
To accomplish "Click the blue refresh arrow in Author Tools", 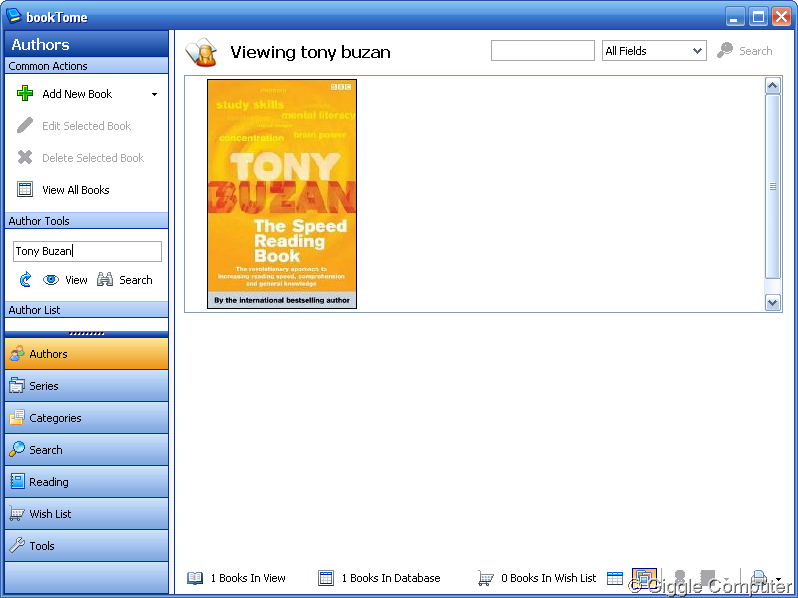I will (x=25, y=279).
